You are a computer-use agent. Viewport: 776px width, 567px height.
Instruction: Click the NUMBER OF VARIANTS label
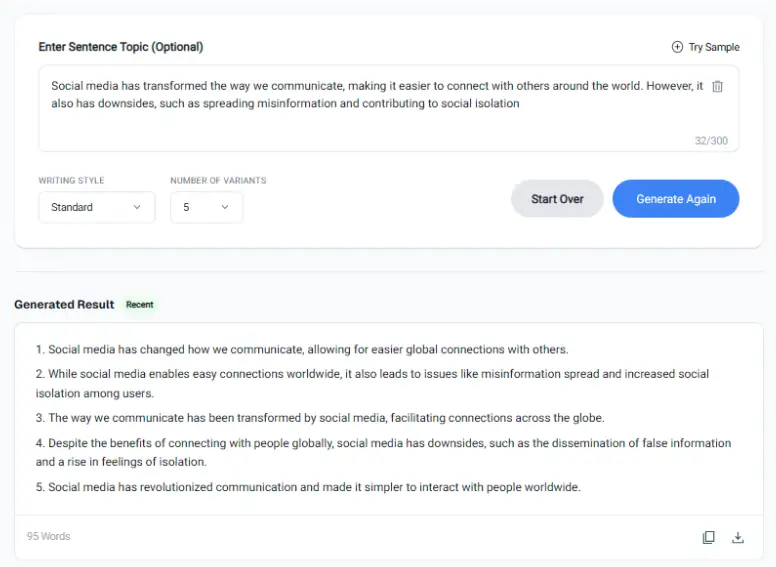coord(218,181)
